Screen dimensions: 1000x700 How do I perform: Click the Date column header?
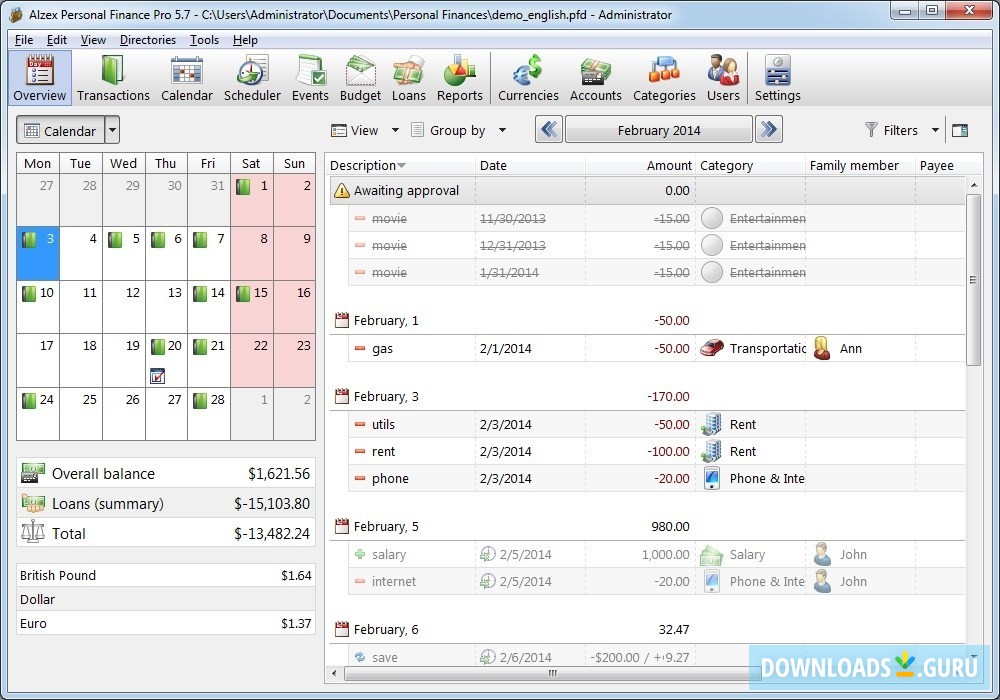[x=531, y=165]
